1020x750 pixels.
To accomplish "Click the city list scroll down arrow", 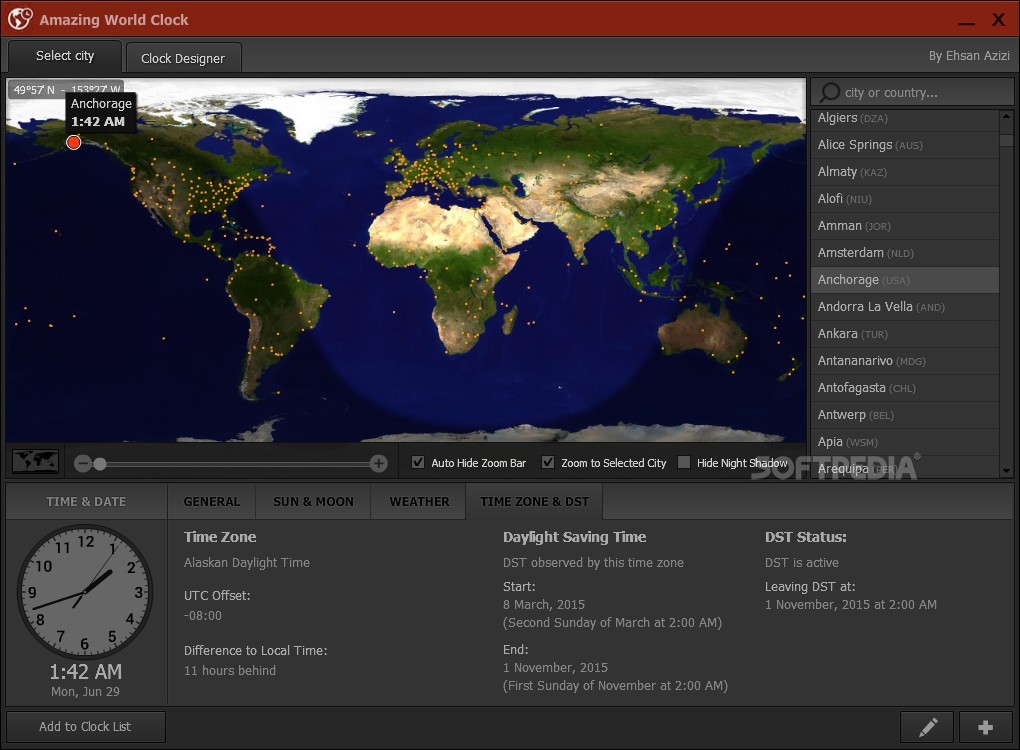I will point(1006,470).
